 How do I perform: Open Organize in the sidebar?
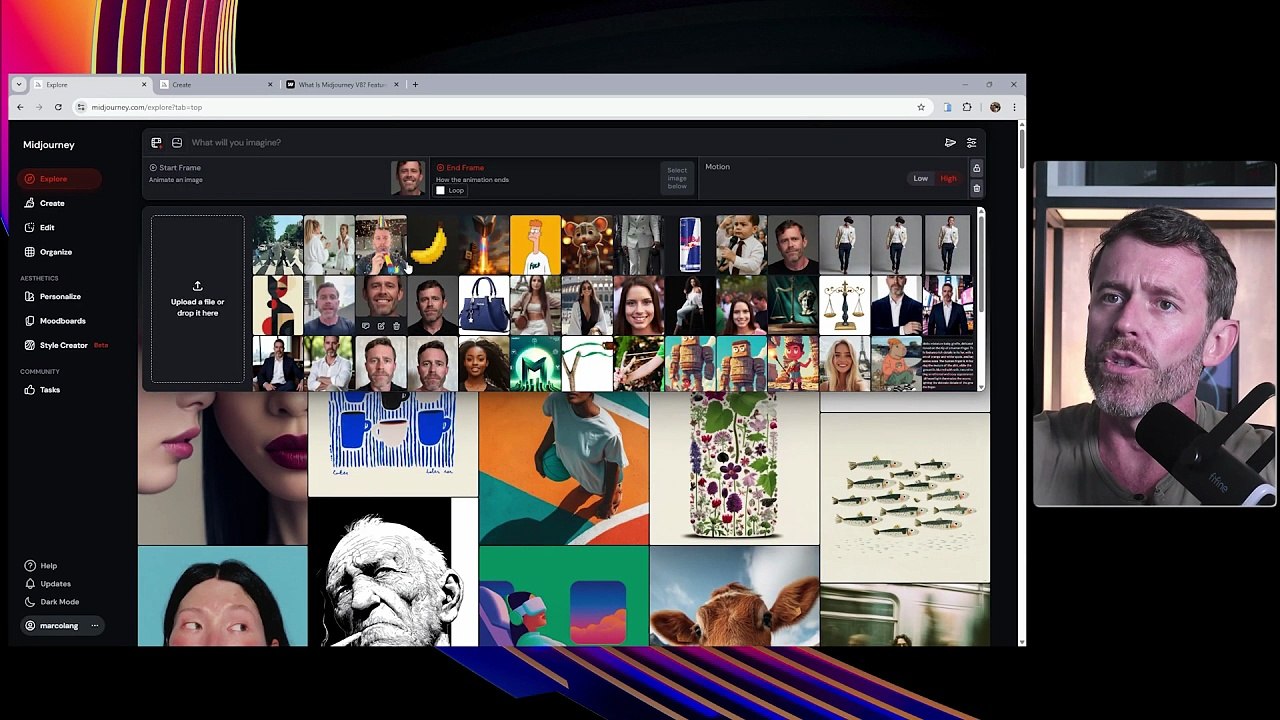[x=48, y=252]
